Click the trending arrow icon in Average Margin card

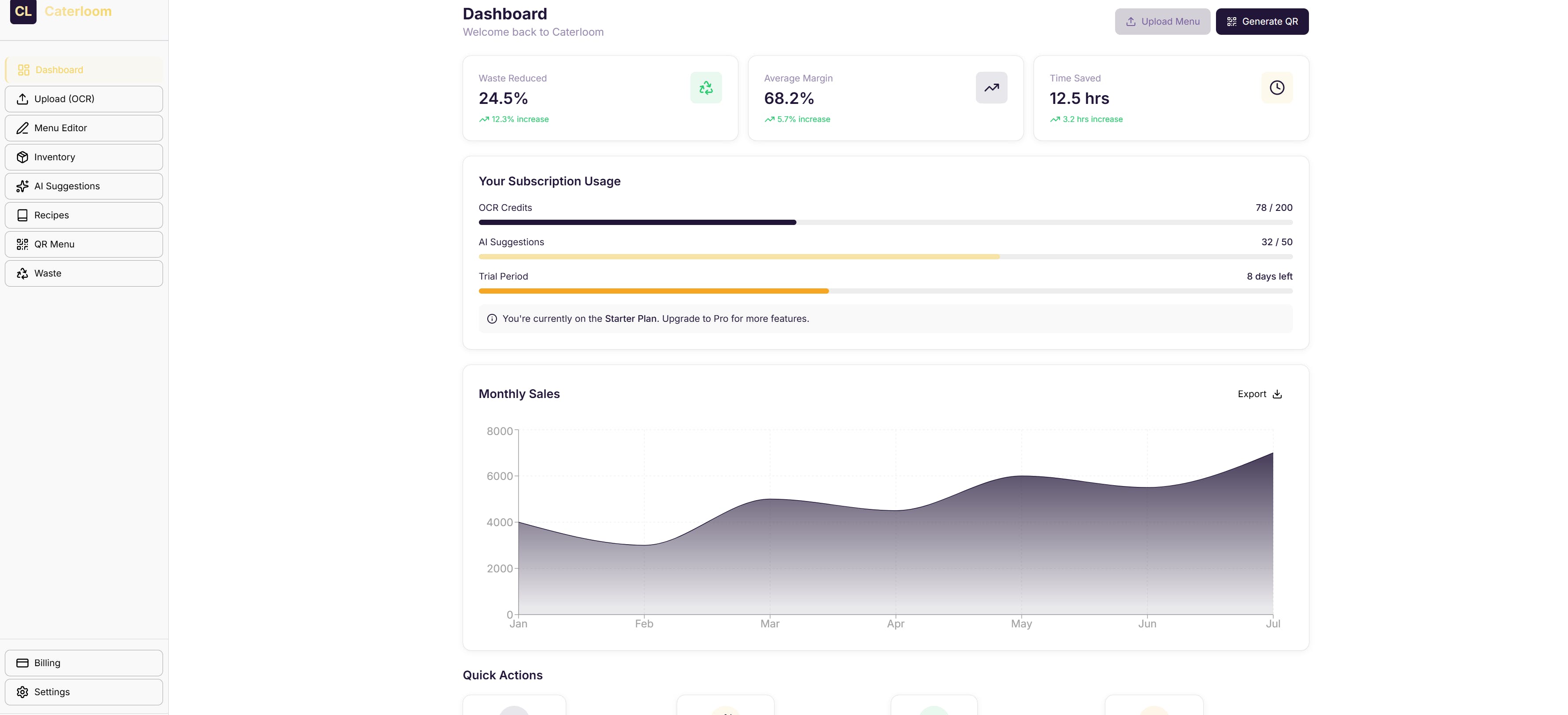991,88
